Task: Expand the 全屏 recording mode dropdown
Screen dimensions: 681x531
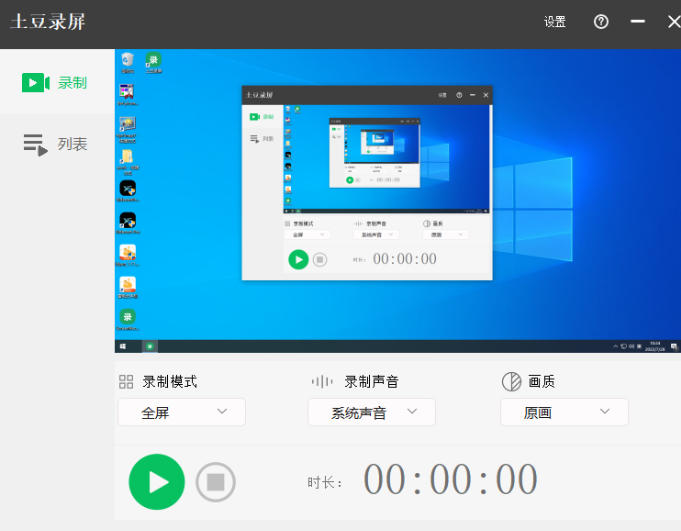Action: [x=182, y=412]
